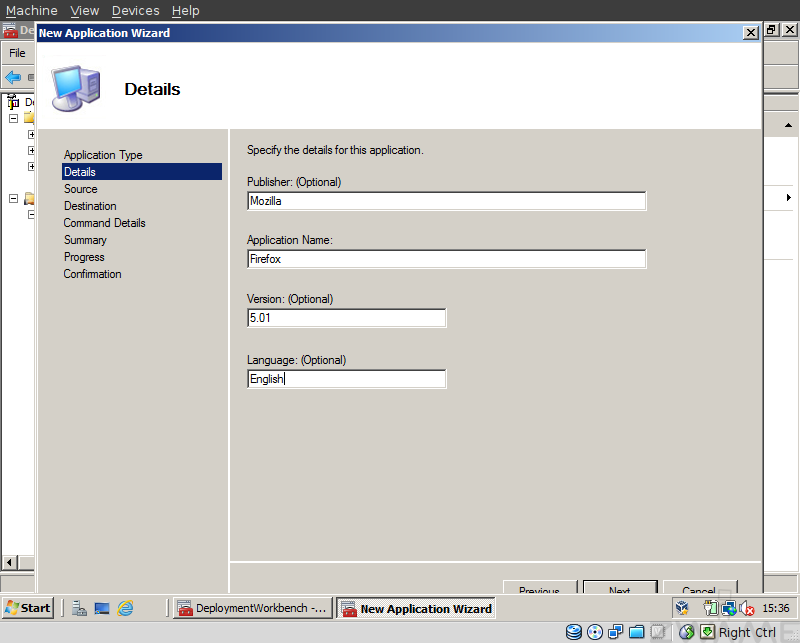800x643 pixels.
Task: Click the mouse integration status icon
Action: point(687,632)
